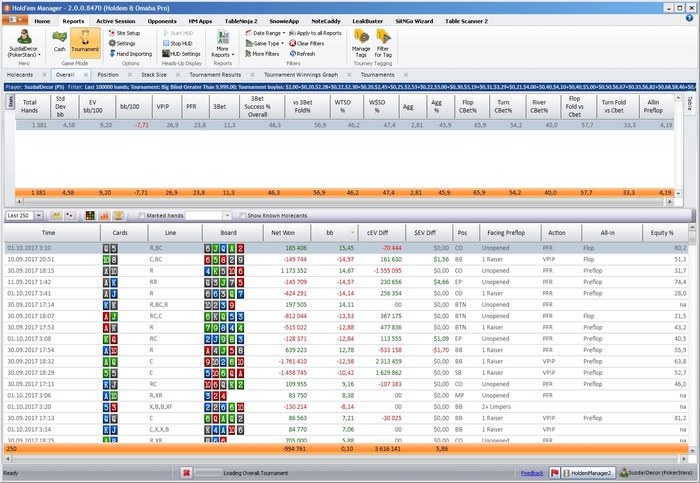Screen dimensions: 700x483
Task: Open the More Reports dropdown
Action: coord(222,43)
